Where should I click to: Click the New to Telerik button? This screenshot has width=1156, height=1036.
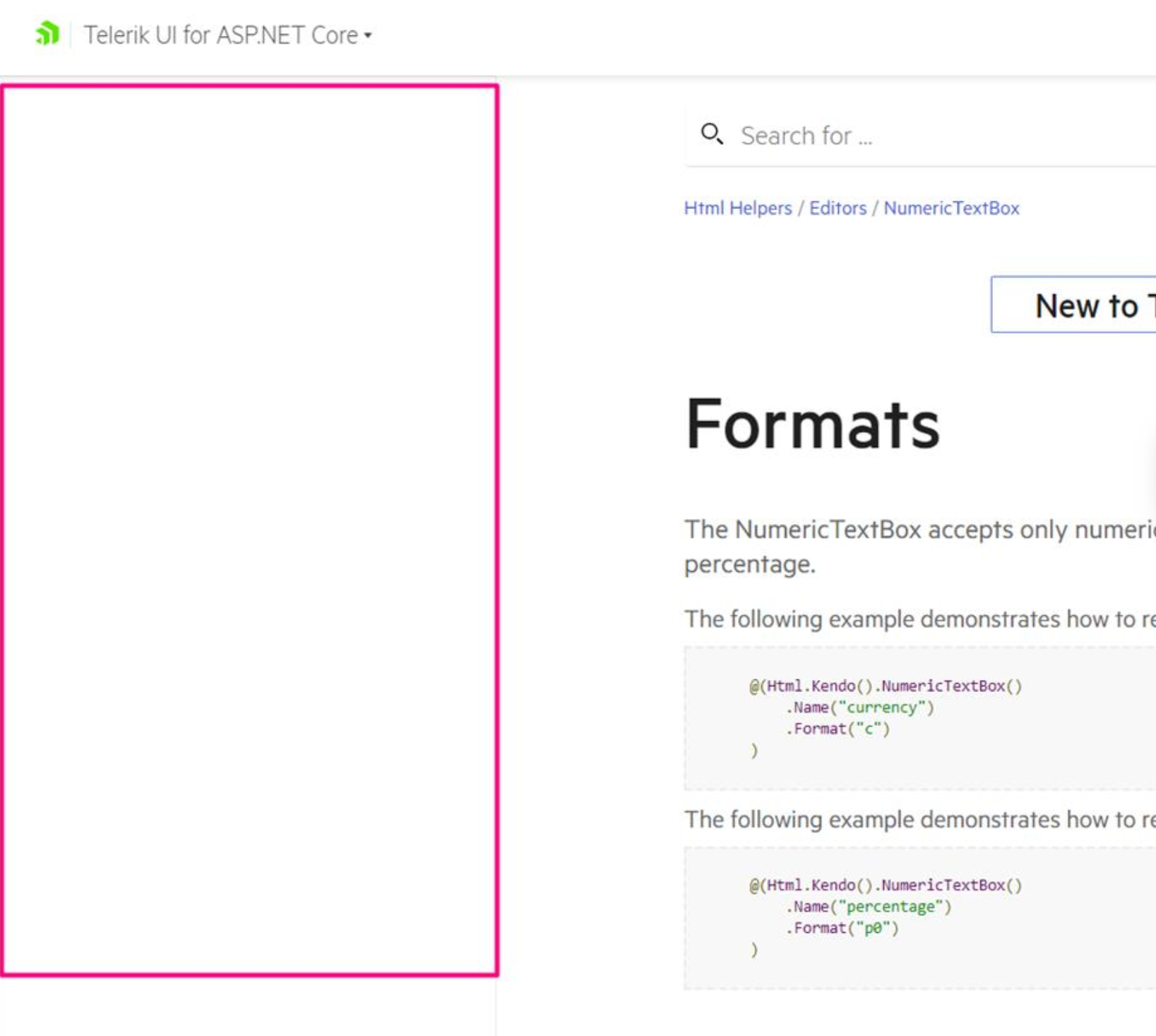(1073, 304)
